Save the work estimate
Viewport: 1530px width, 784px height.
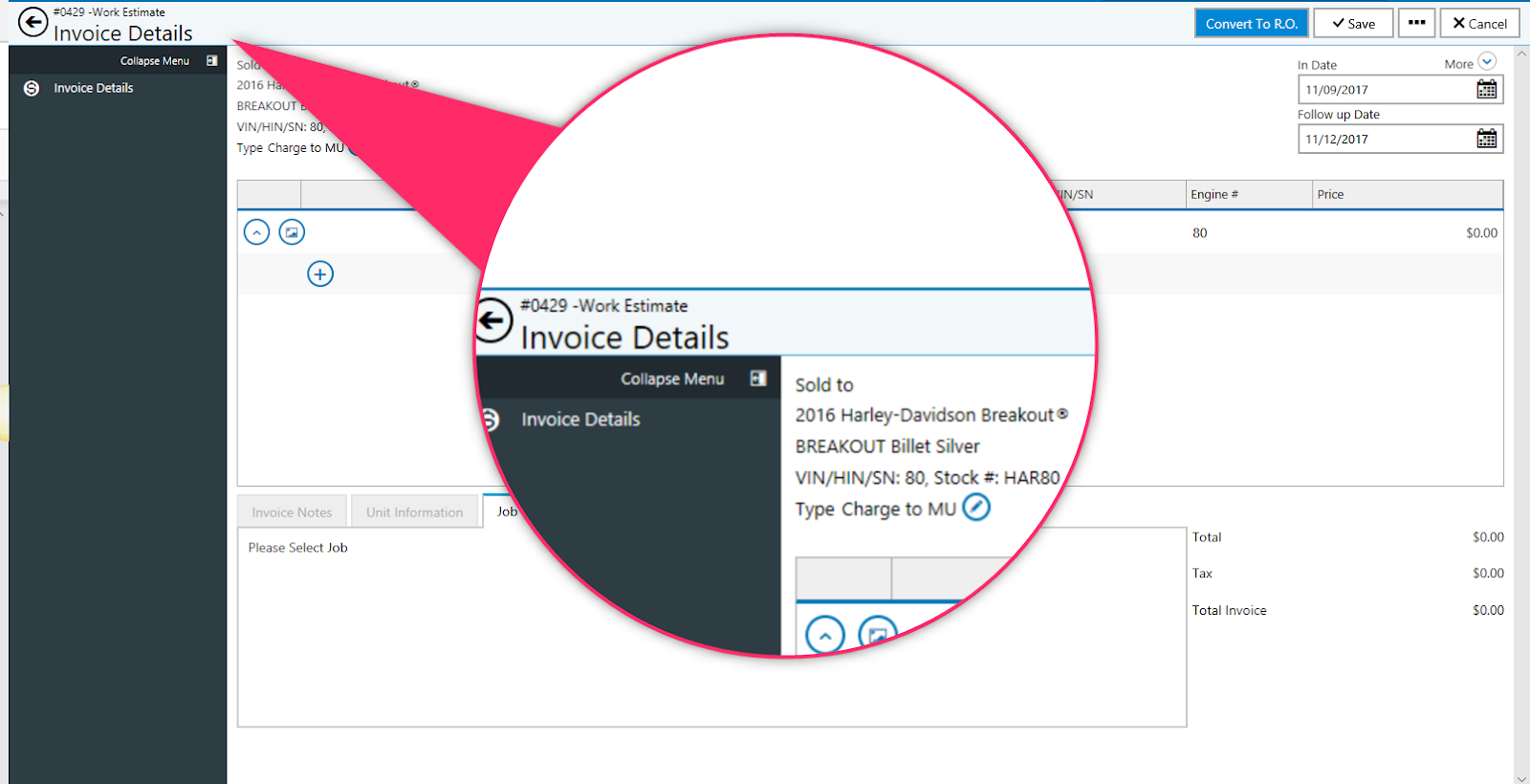pyautogui.click(x=1353, y=23)
